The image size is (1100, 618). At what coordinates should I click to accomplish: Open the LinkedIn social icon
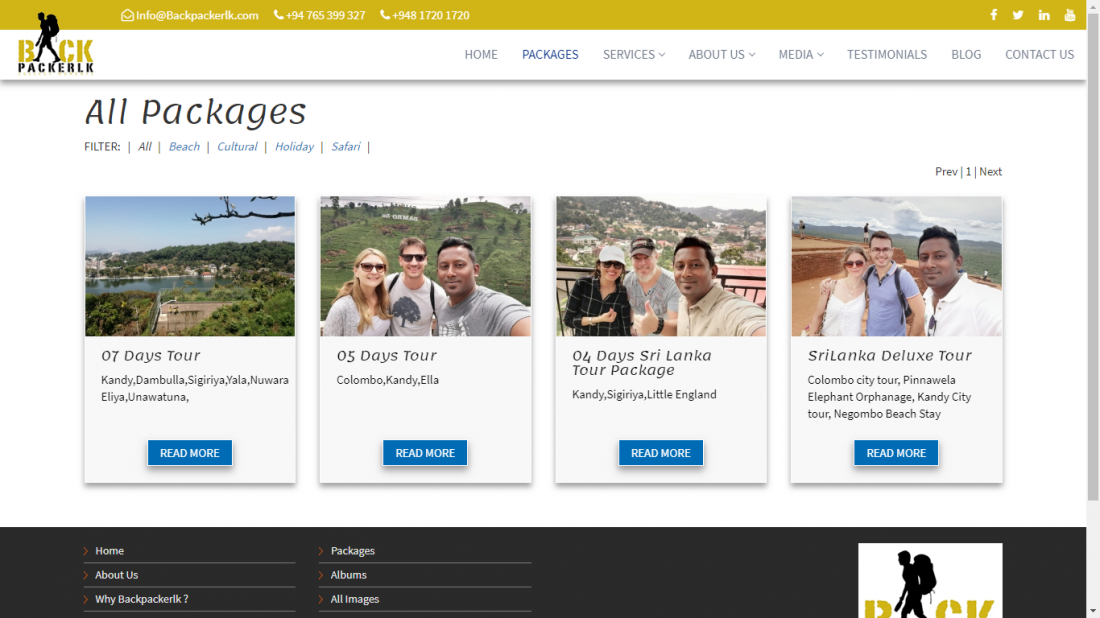coord(1044,15)
